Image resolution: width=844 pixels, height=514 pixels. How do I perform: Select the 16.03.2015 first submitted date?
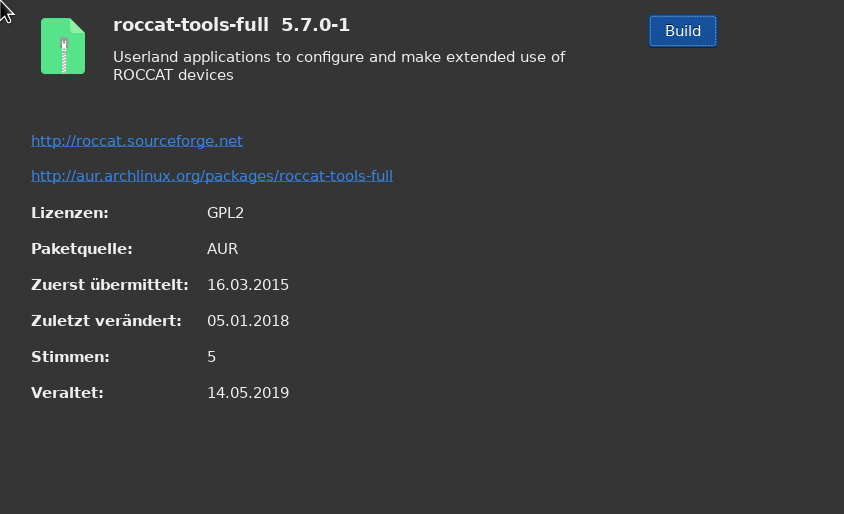click(248, 285)
